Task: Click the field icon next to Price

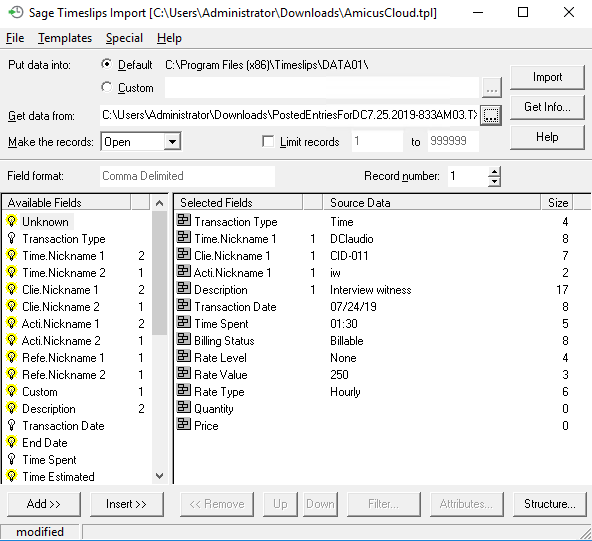Action: coord(184,424)
